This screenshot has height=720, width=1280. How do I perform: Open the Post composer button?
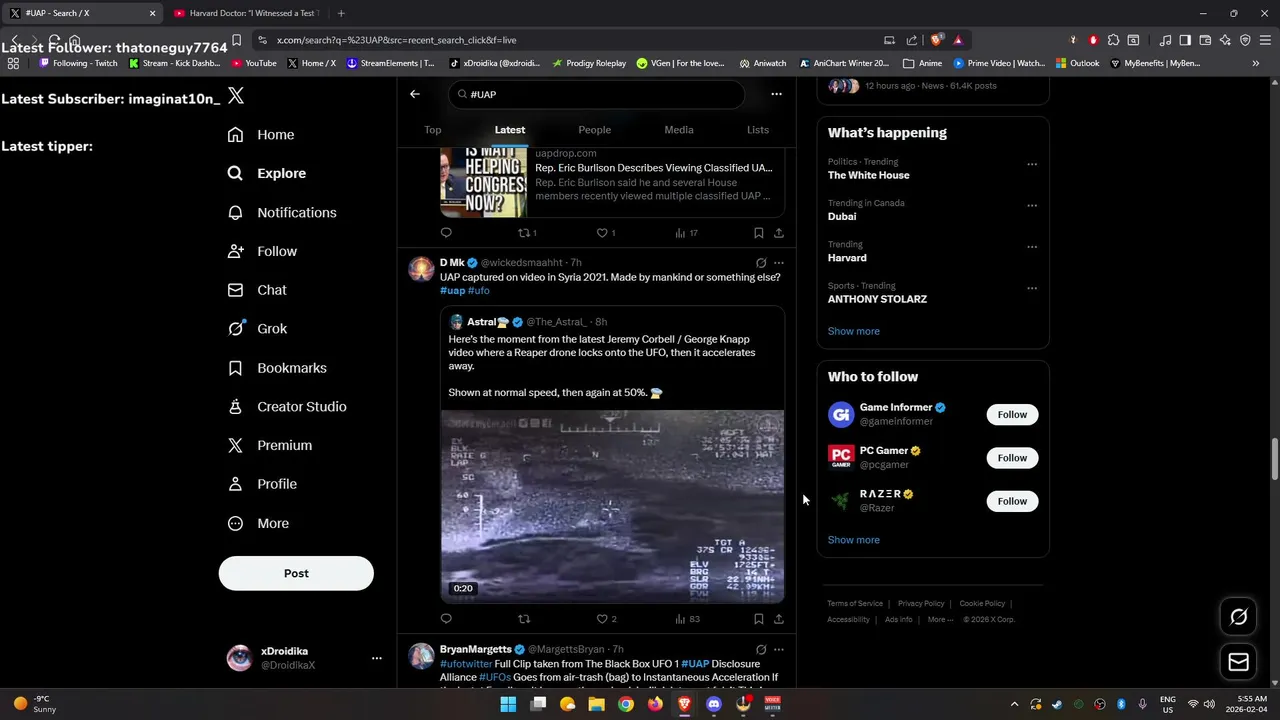click(296, 573)
